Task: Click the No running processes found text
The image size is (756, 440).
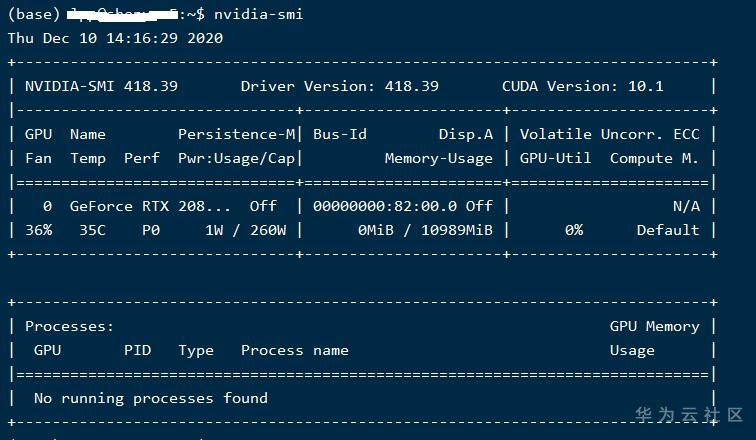Action: (x=150, y=398)
